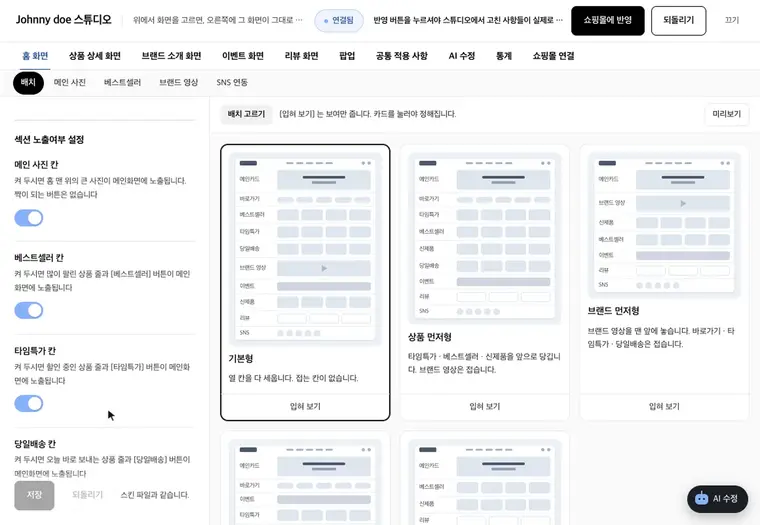Go to the 이벤트 화면 tab
The width and height of the screenshot is (760, 525).
click(x=243, y=56)
